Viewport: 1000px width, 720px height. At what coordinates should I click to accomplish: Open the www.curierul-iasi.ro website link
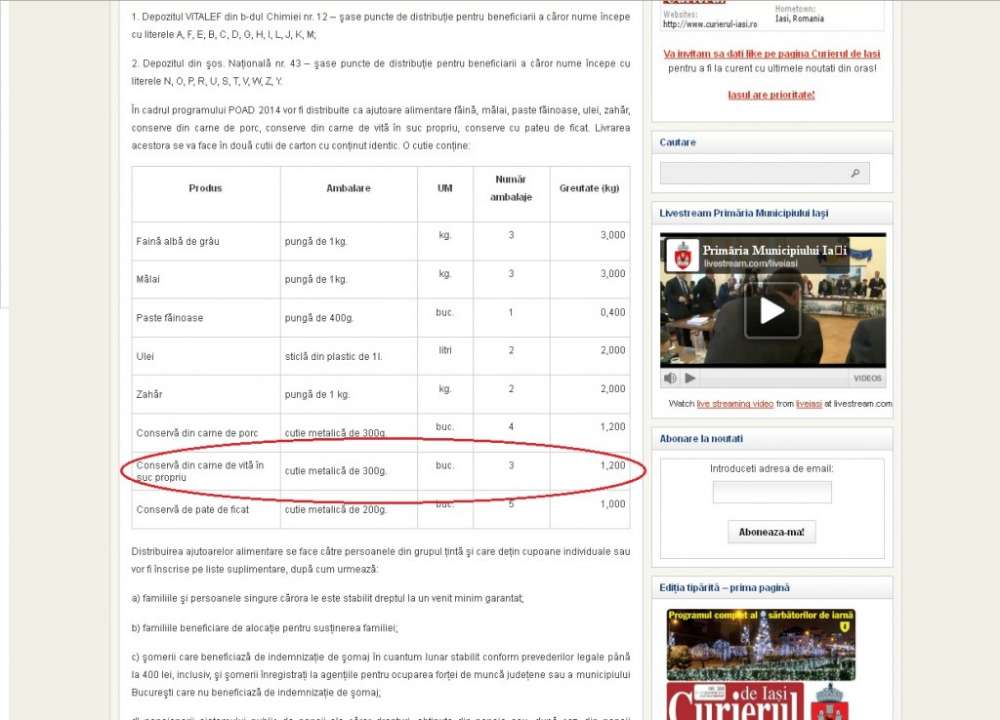coord(710,24)
